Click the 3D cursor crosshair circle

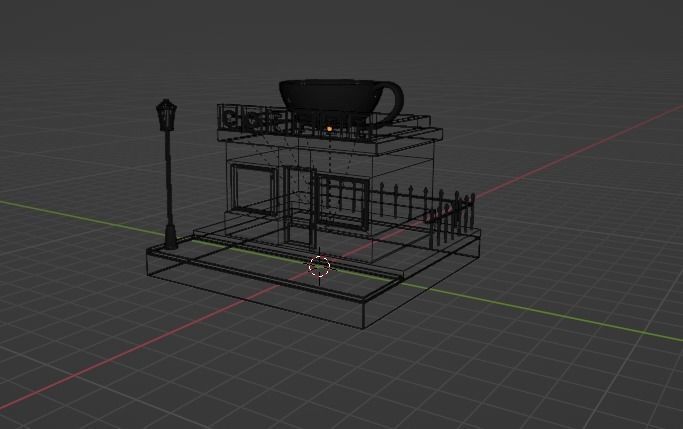(319, 266)
